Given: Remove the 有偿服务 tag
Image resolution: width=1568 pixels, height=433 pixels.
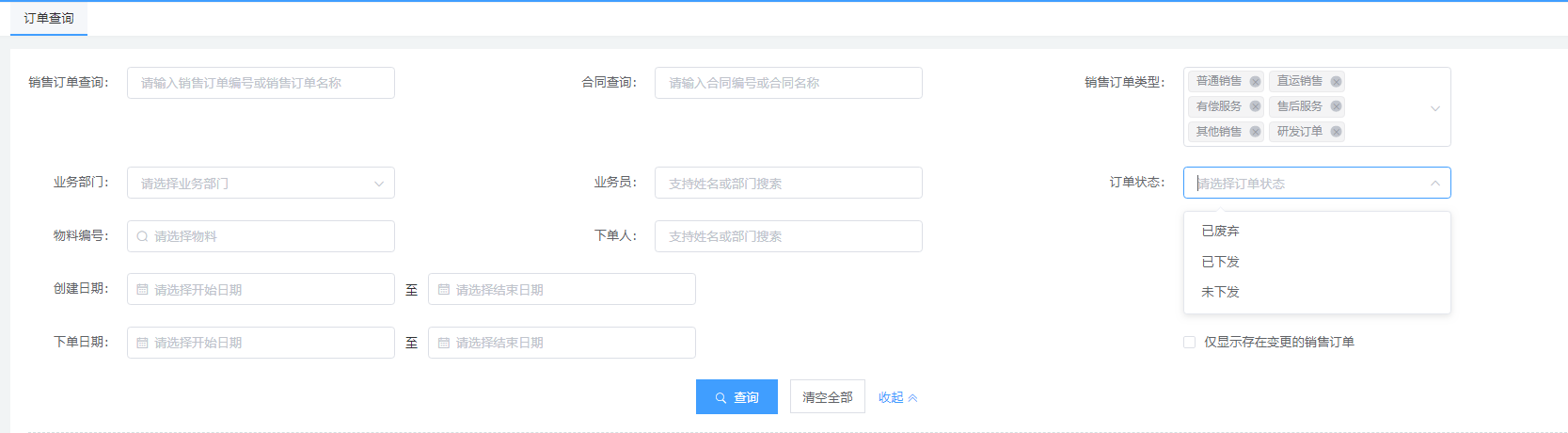Looking at the screenshot, I should coord(1255,106).
